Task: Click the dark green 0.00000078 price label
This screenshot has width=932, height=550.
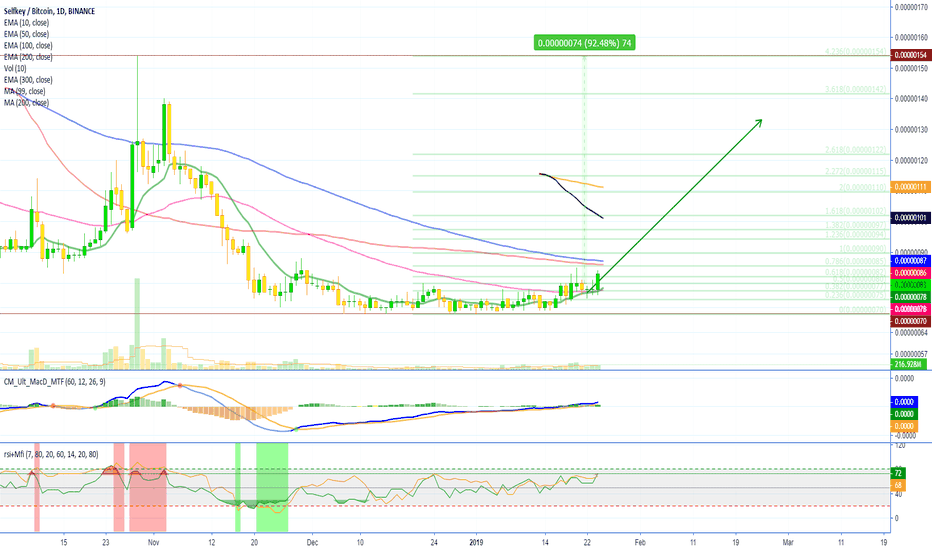Action: point(911,297)
